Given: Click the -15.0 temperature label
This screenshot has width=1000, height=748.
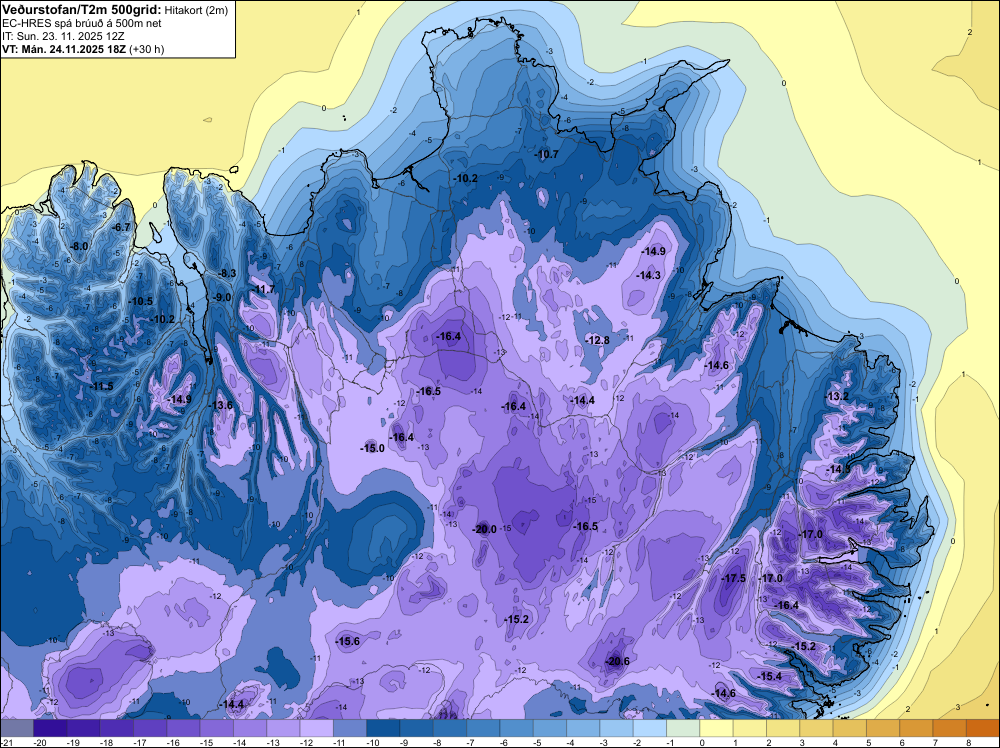Looking at the screenshot, I should pyautogui.click(x=373, y=448).
